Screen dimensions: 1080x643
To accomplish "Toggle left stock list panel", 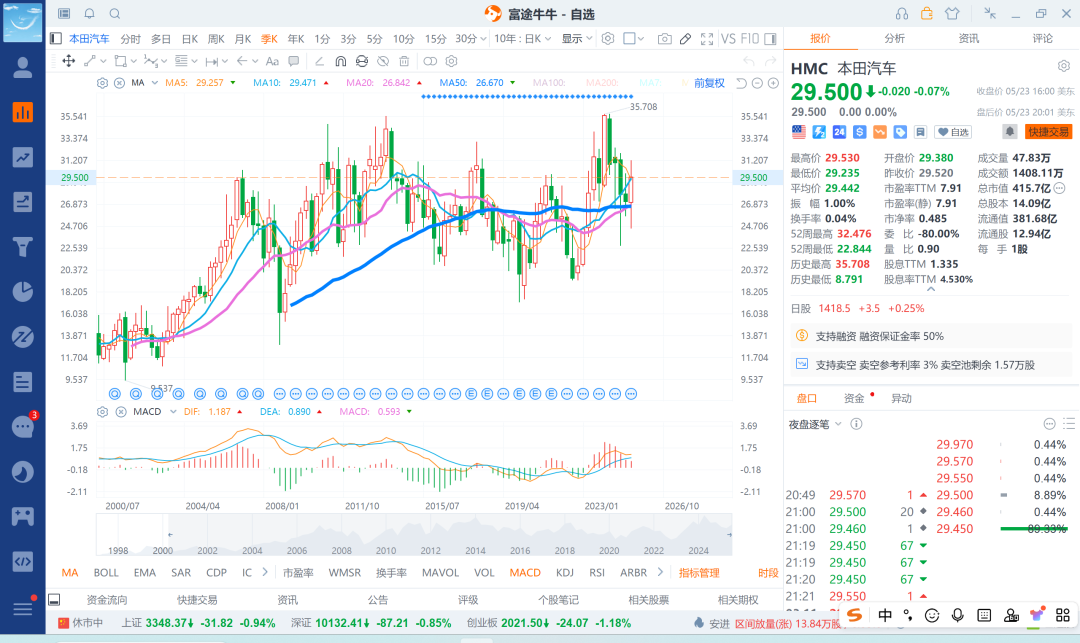I will pos(56,39).
